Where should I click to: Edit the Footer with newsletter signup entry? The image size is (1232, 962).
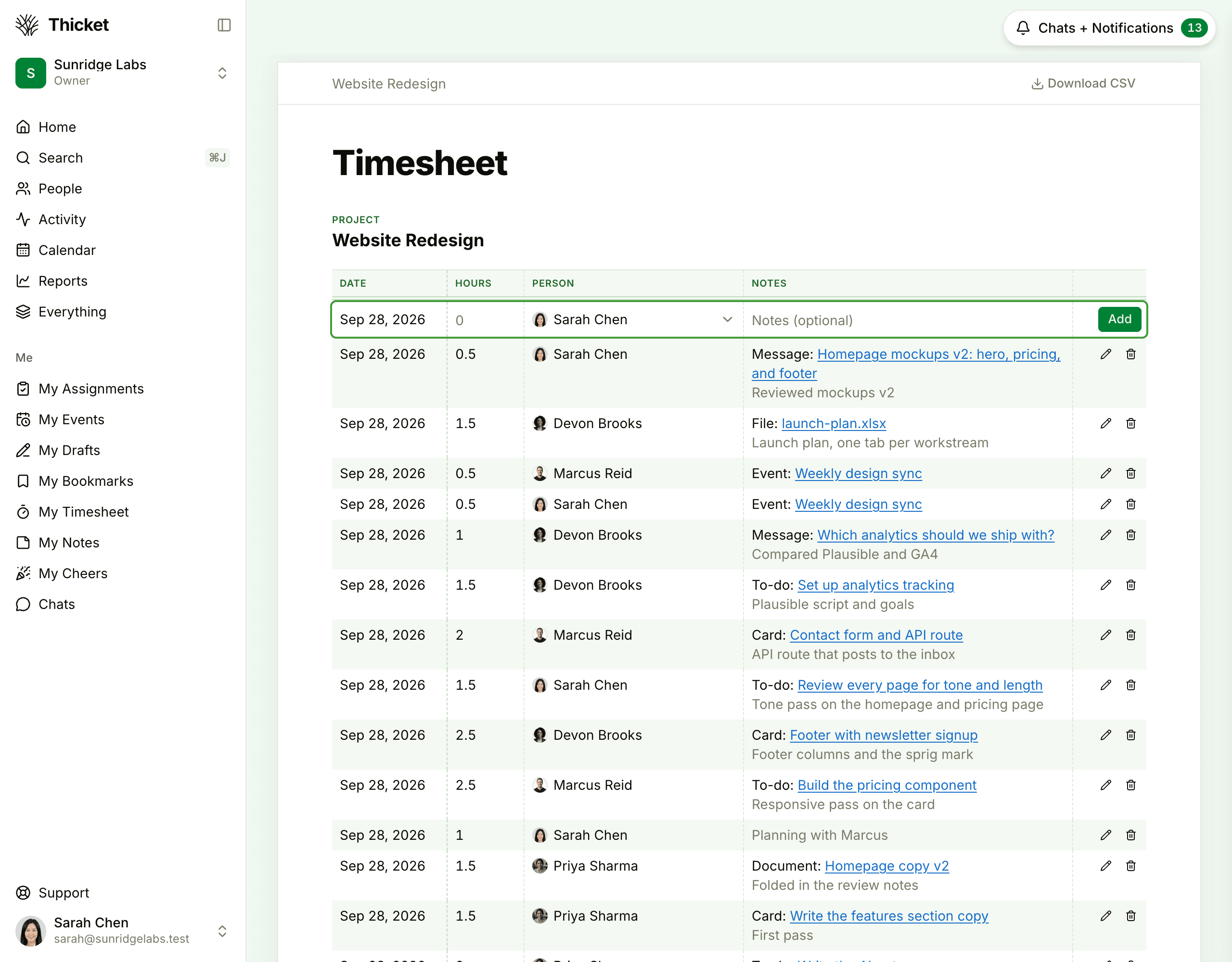pyautogui.click(x=1105, y=735)
